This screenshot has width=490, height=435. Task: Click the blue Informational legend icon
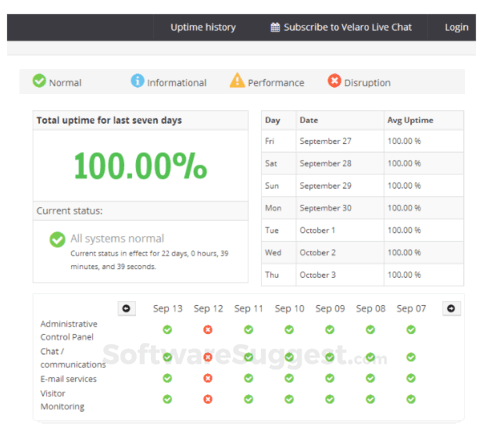pyautogui.click(x=137, y=81)
